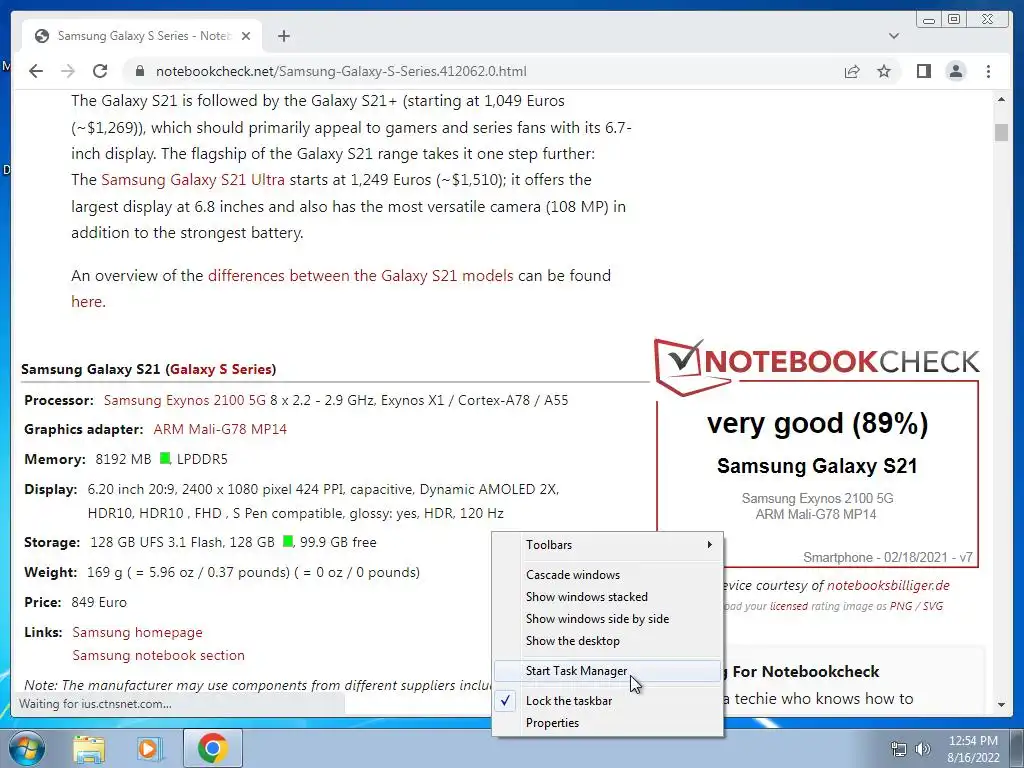Screen dimensions: 1024x768
Task: Open ARM Mali-G78 MP14 link
Action: click(x=220, y=430)
